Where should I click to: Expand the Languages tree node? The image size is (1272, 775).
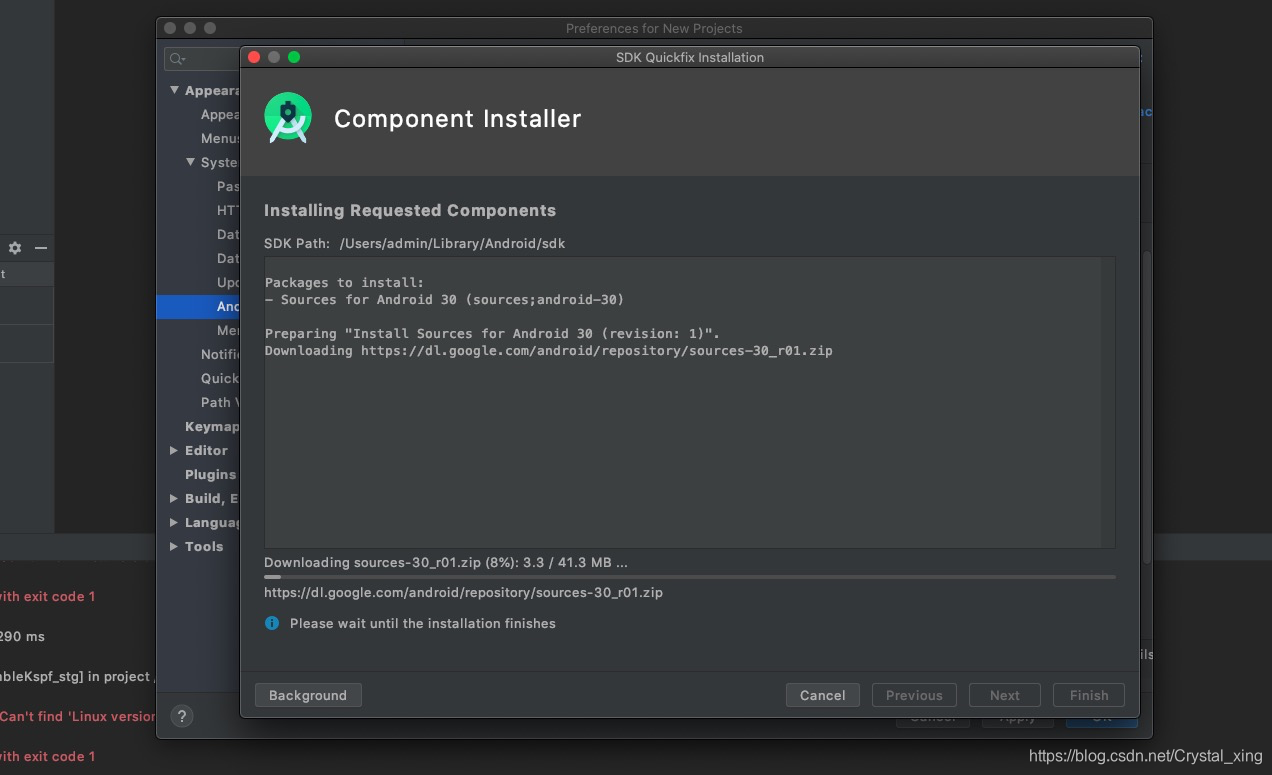174,522
